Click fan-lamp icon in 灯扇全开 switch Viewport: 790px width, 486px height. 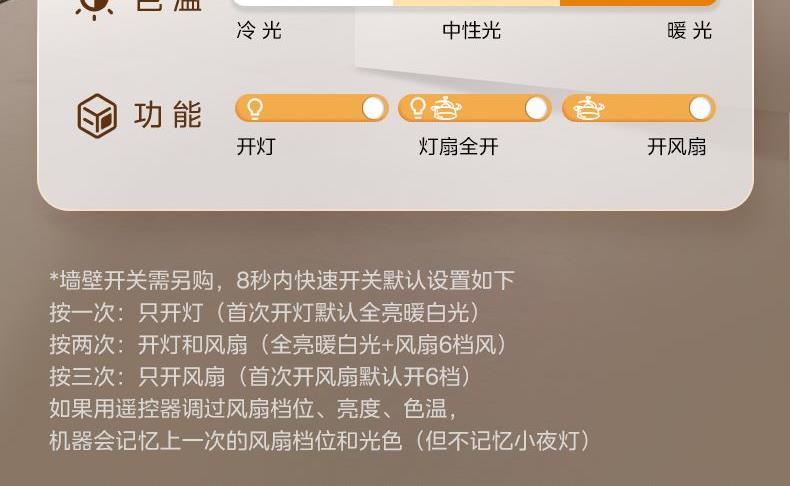[446, 108]
